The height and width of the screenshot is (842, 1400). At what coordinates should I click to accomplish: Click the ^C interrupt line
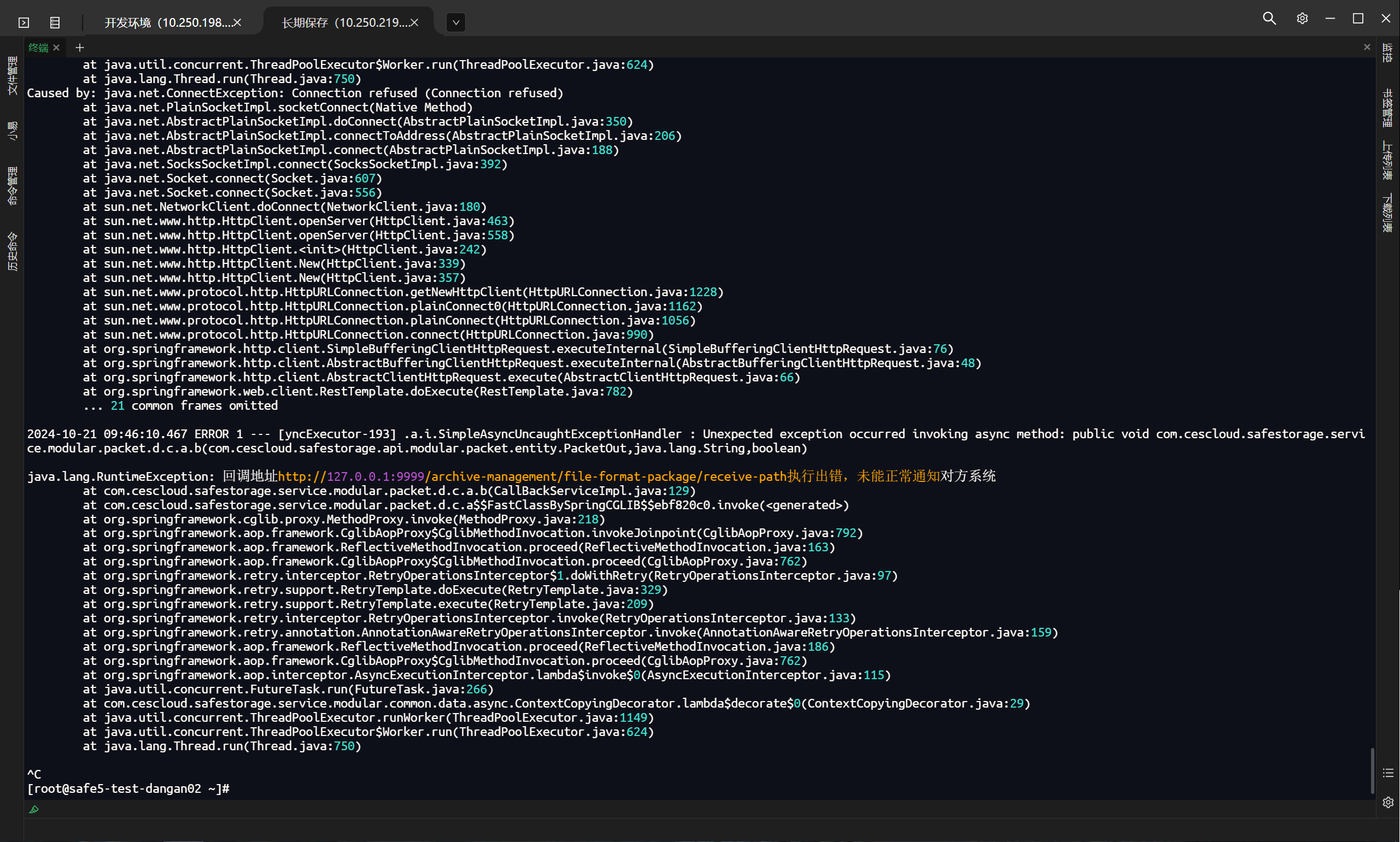coord(34,774)
